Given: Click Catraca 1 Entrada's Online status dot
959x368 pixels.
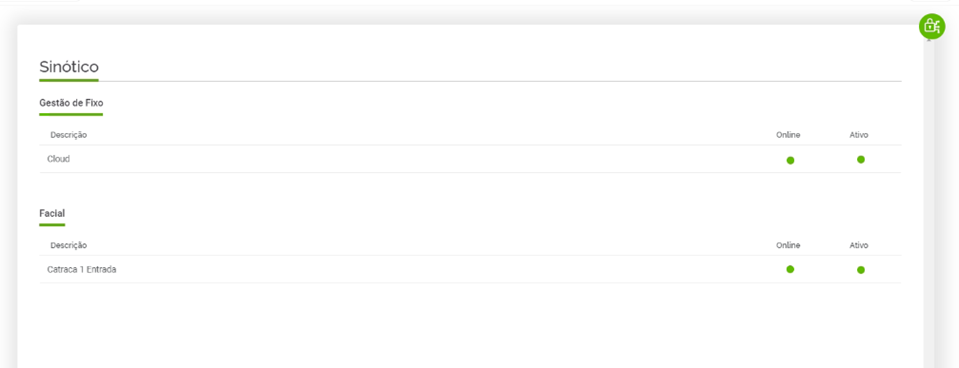Looking at the screenshot, I should click(790, 269).
